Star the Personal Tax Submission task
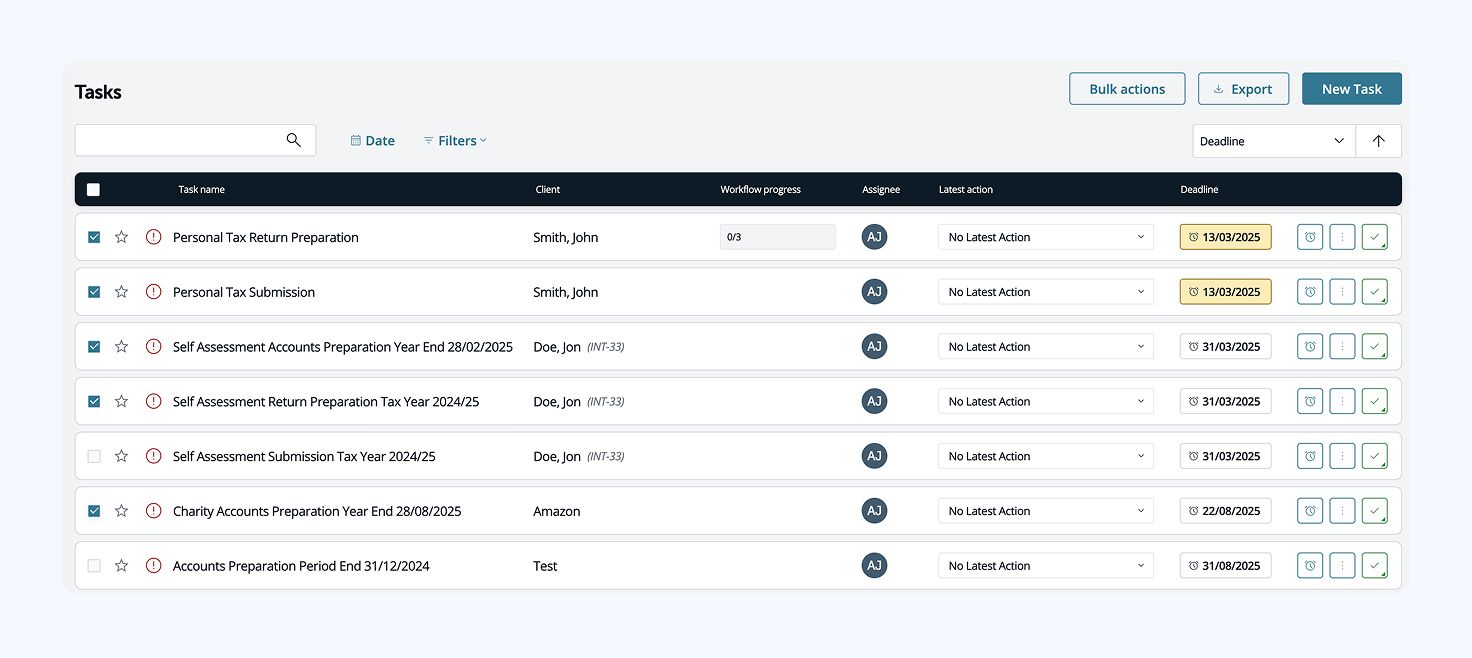 tap(121, 292)
